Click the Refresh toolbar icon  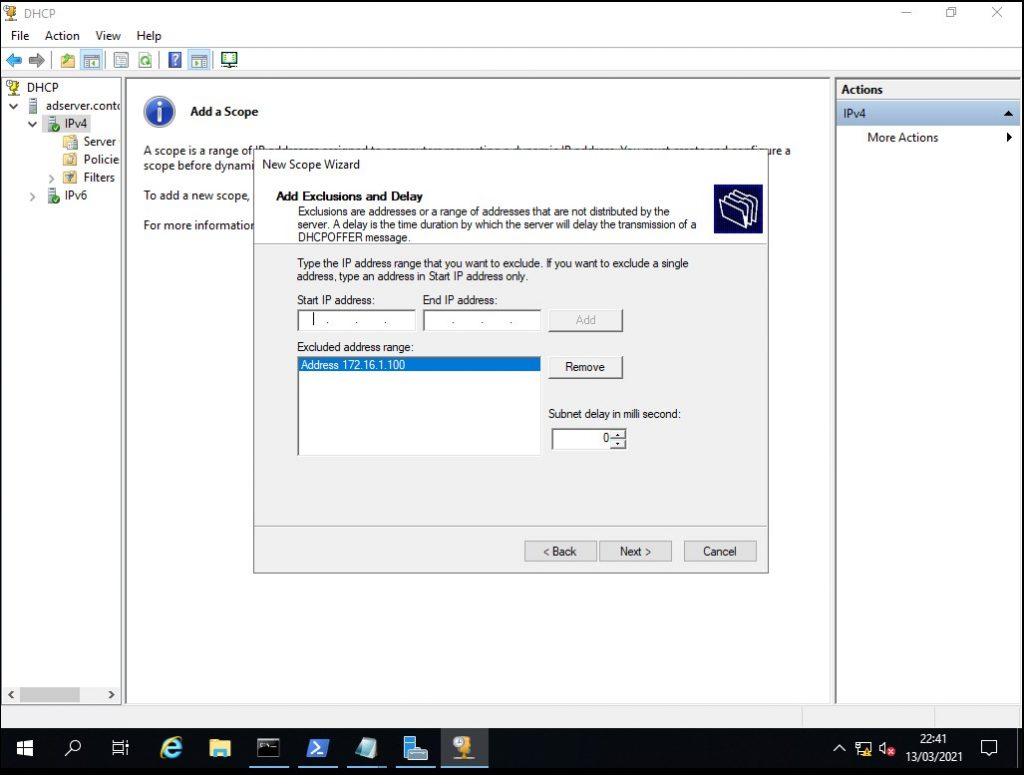(145, 60)
